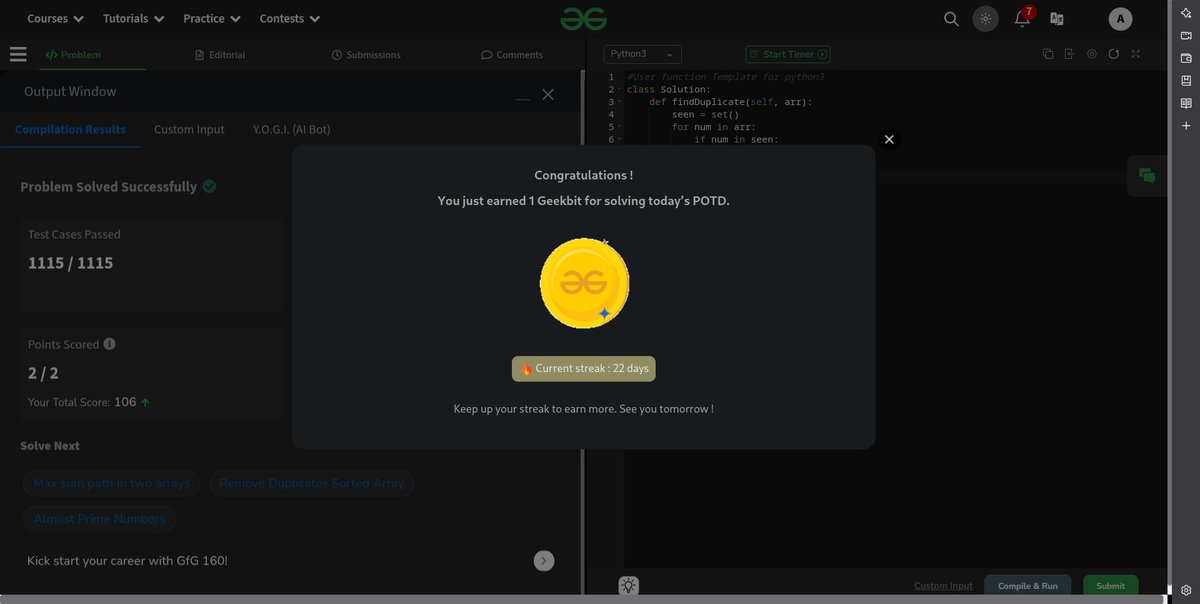
Task: Close the Output Window X icon
Action: [548, 94]
